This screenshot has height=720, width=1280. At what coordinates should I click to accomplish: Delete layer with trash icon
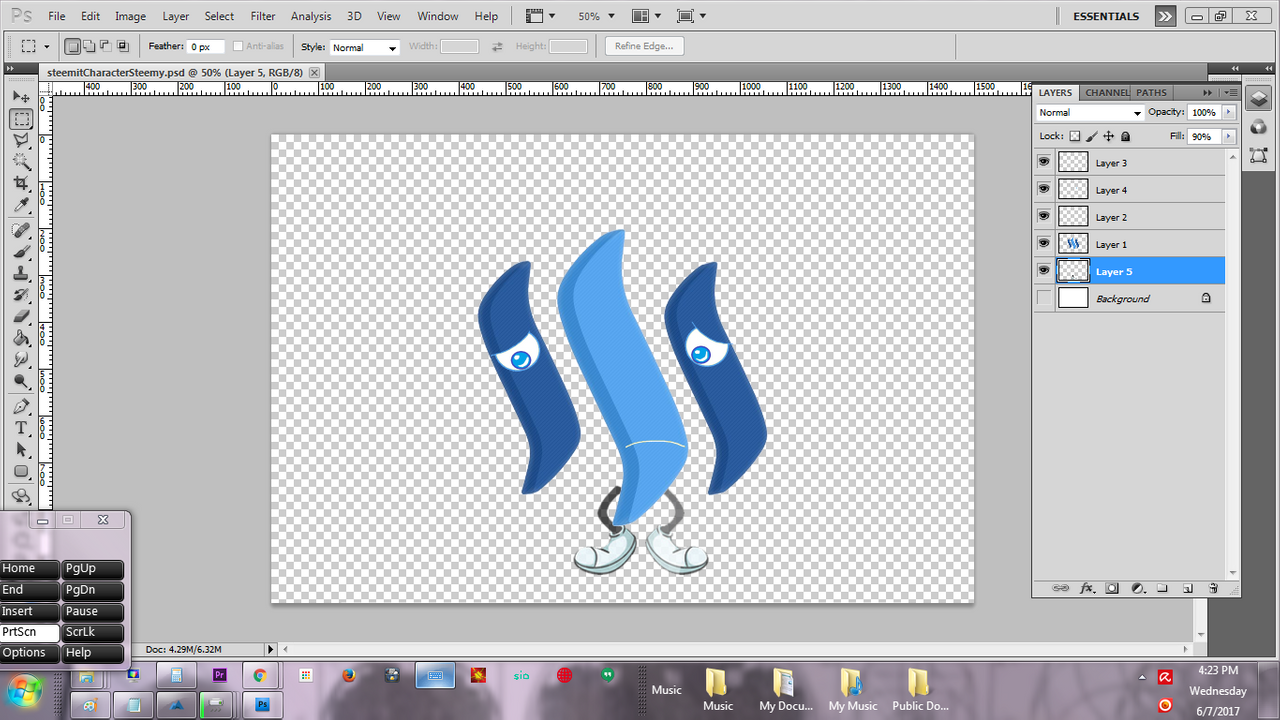pyautogui.click(x=1213, y=588)
